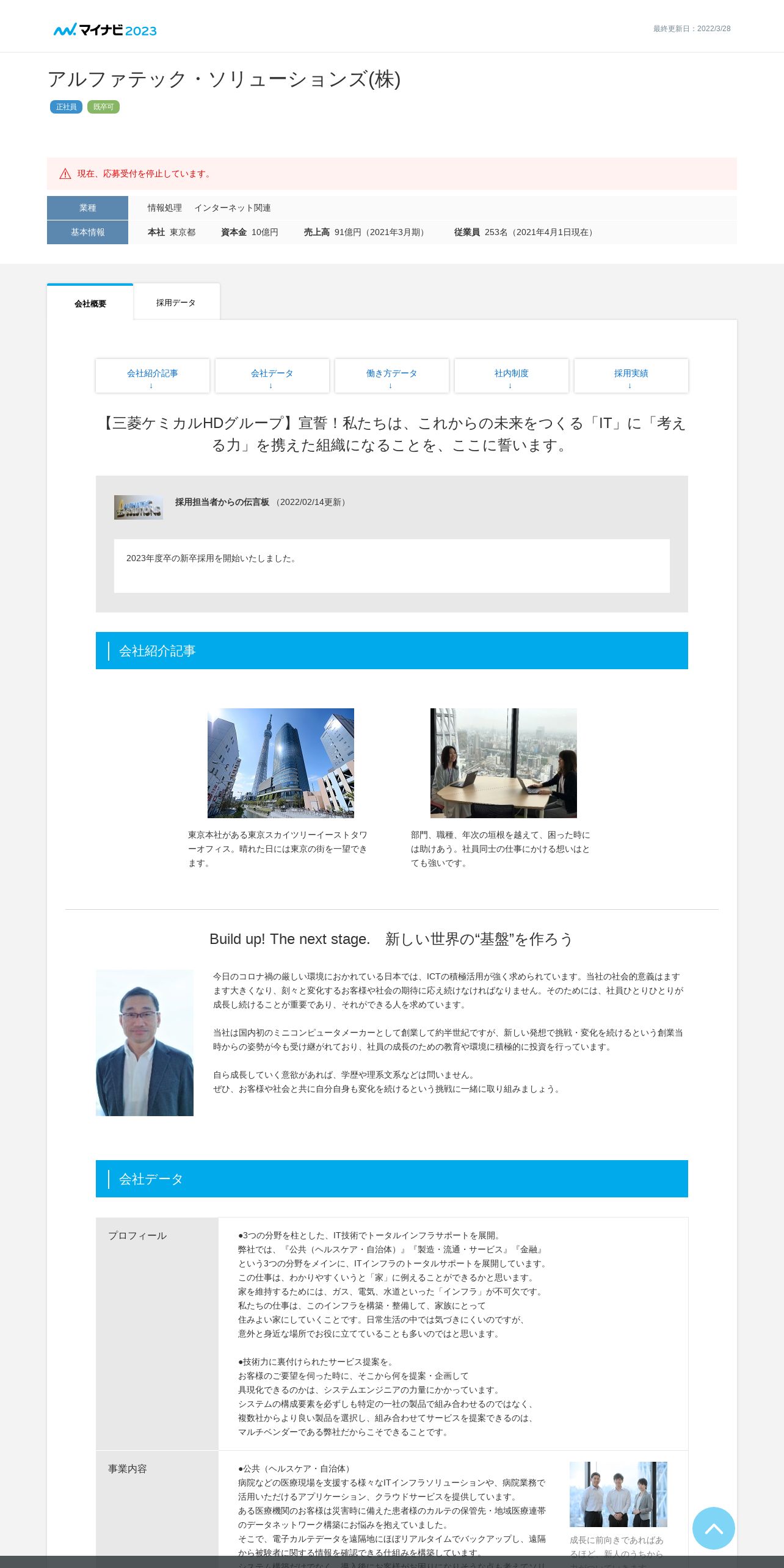Click the three employees photo
Image resolution: width=784 pixels, height=1568 pixels.
pyautogui.click(x=619, y=1494)
